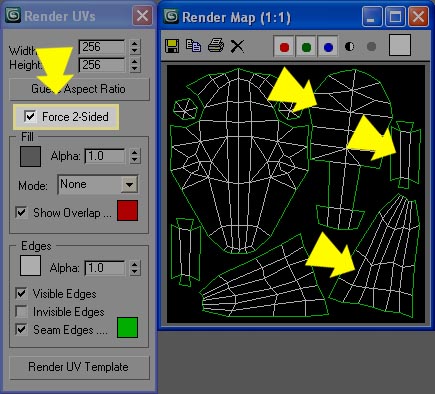Clone the rendered frame window
The image size is (435, 394).
tap(193, 46)
